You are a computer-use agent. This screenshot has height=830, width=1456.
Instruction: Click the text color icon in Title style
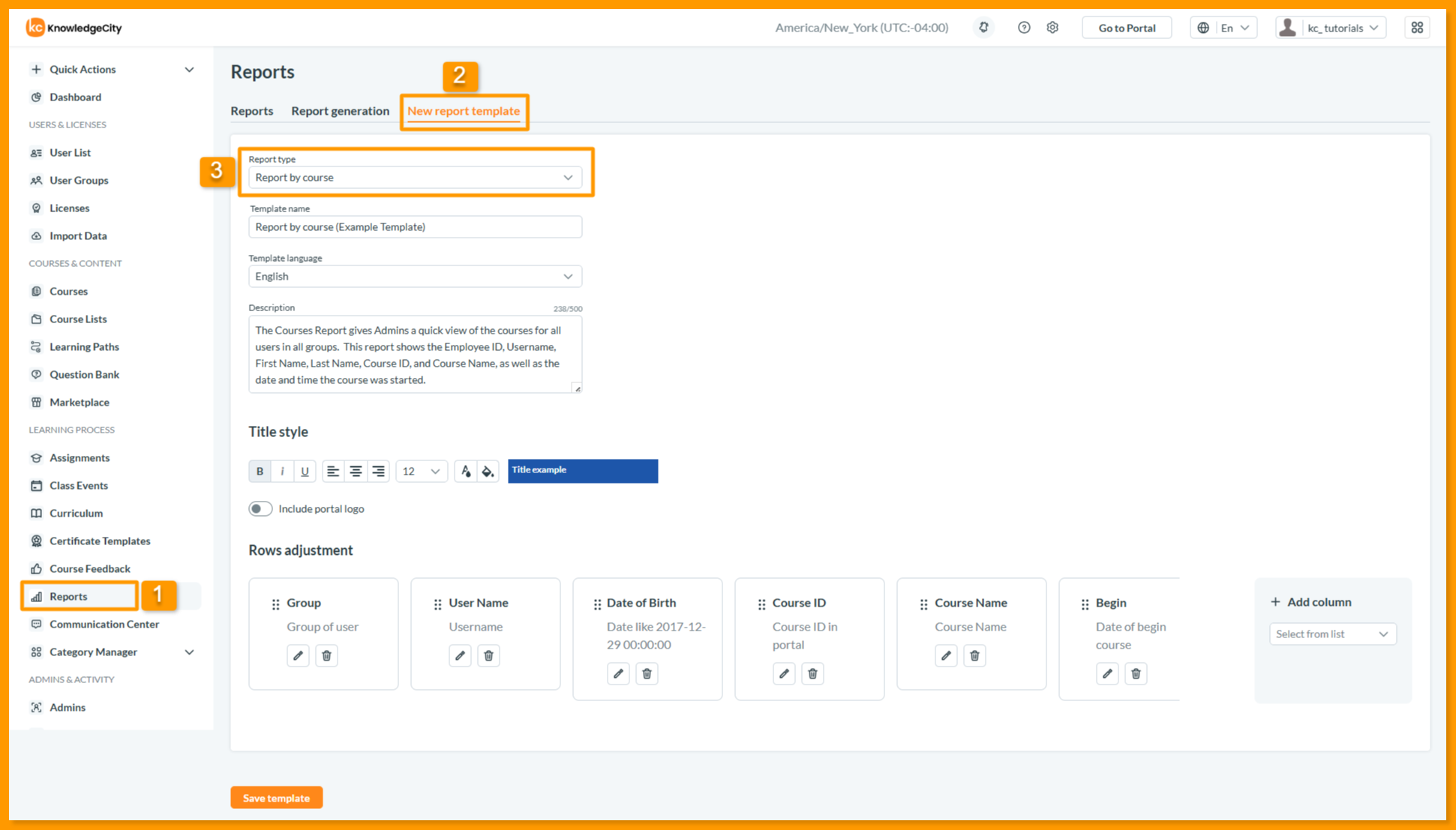click(466, 471)
